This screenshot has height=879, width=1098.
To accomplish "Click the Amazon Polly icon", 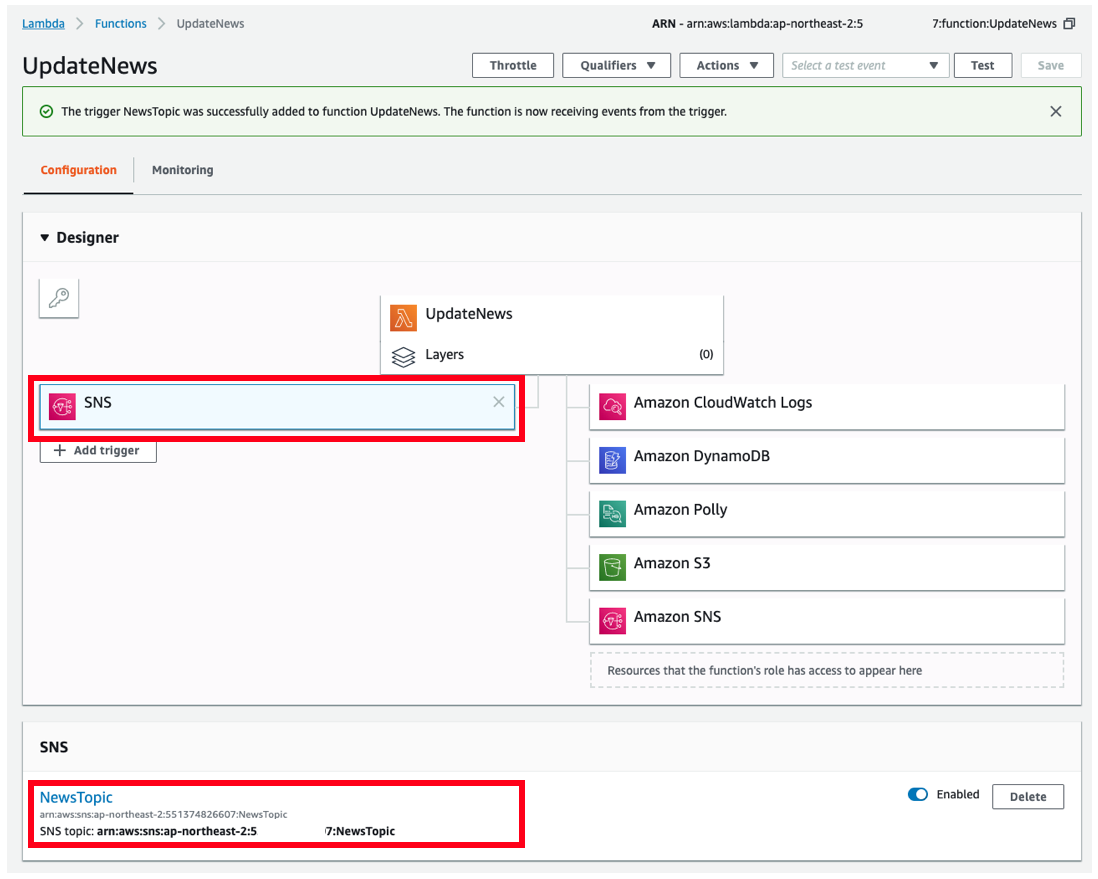I will pyautogui.click(x=613, y=513).
